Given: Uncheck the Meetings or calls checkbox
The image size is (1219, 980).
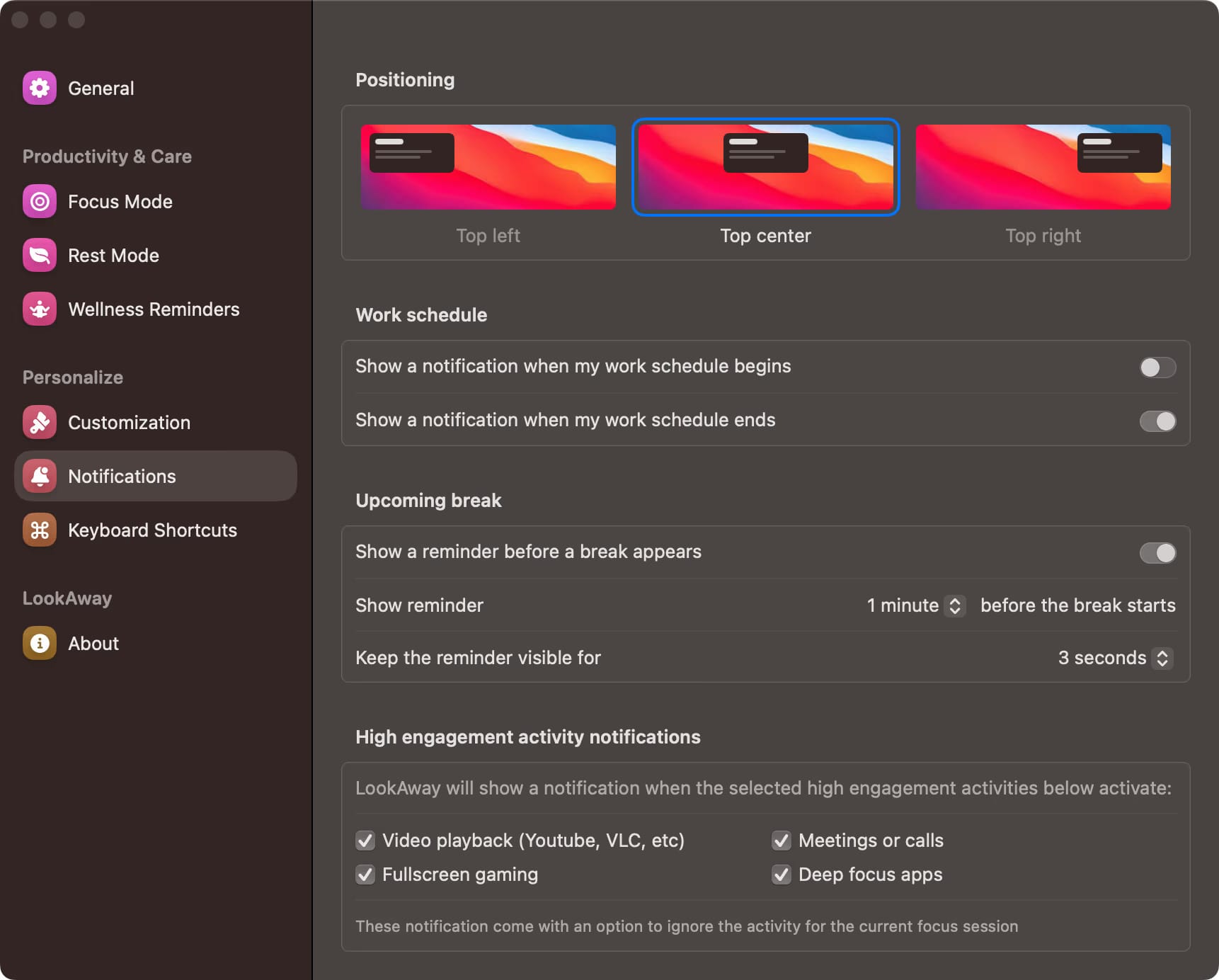Looking at the screenshot, I should point(782,841).
